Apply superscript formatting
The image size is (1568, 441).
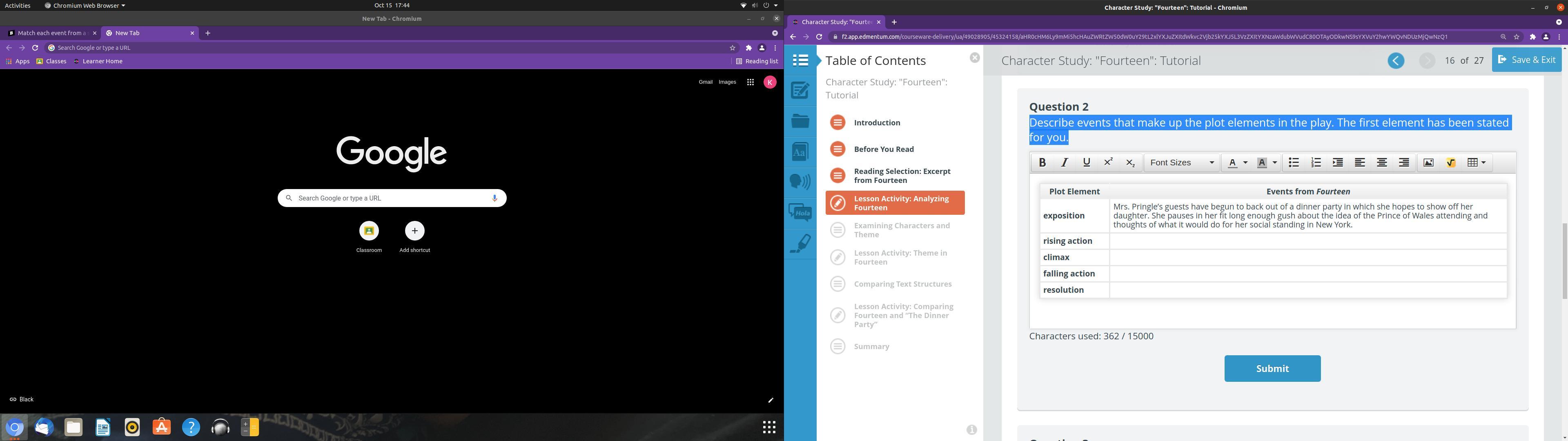coord(1109,163)
